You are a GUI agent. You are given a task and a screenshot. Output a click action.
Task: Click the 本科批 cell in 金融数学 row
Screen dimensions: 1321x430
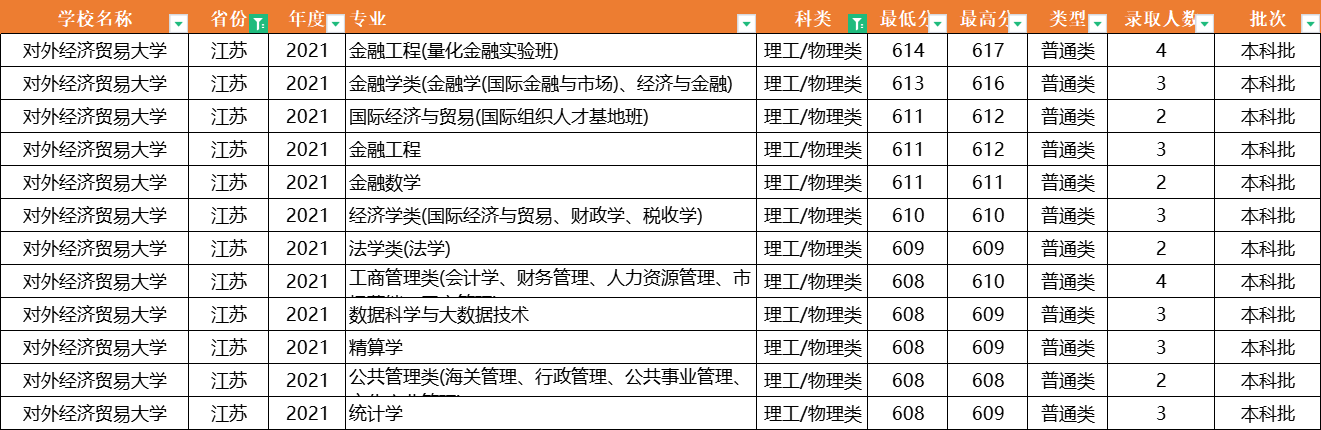point(1268,183)
